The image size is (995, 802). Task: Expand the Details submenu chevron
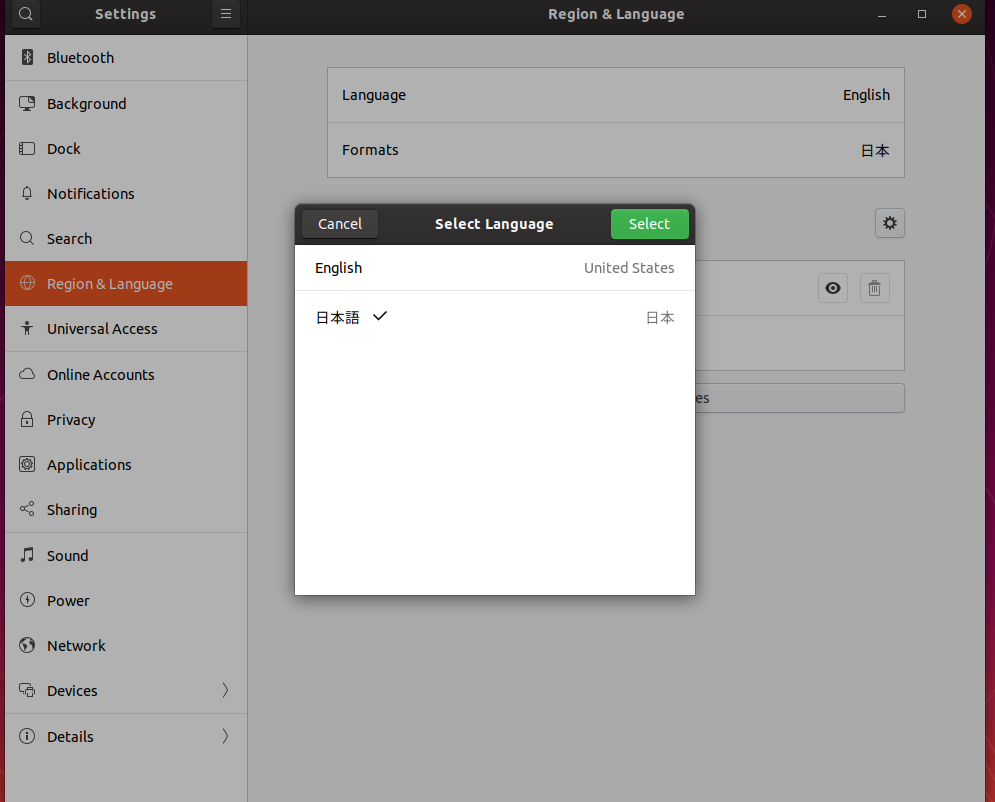[x=225, y=736]
